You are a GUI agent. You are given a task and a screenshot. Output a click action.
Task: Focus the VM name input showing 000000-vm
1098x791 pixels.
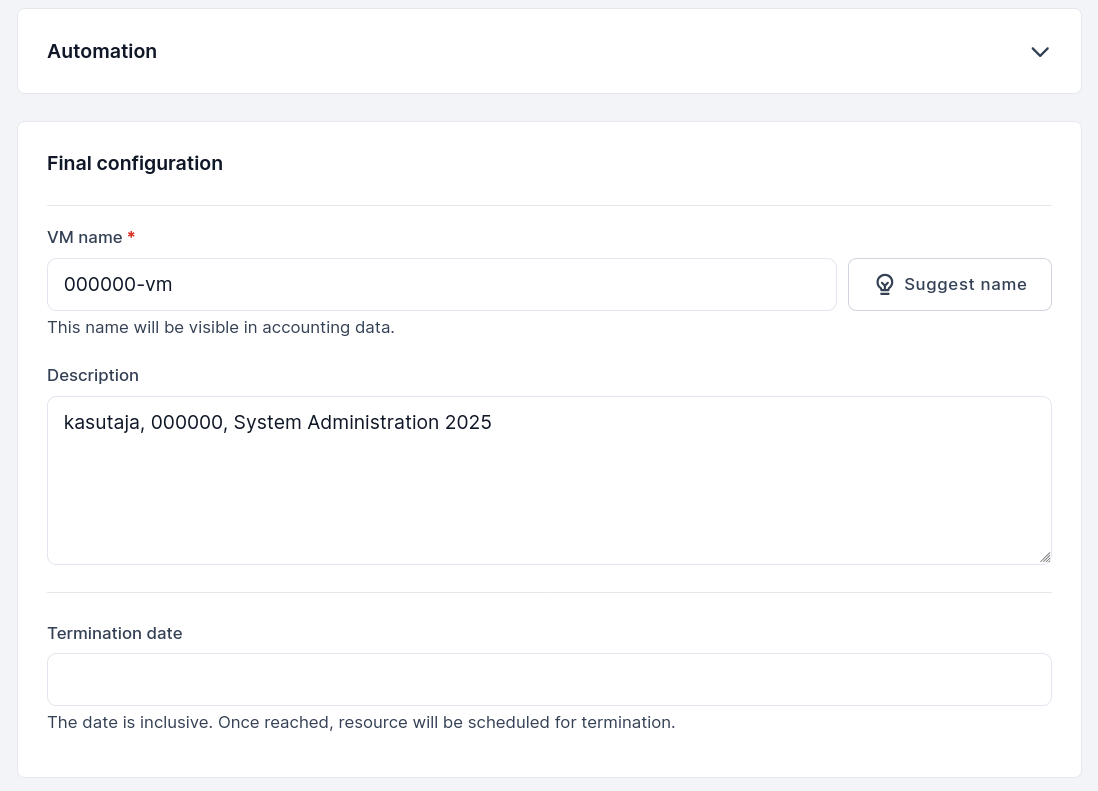(x=441, y=284)
